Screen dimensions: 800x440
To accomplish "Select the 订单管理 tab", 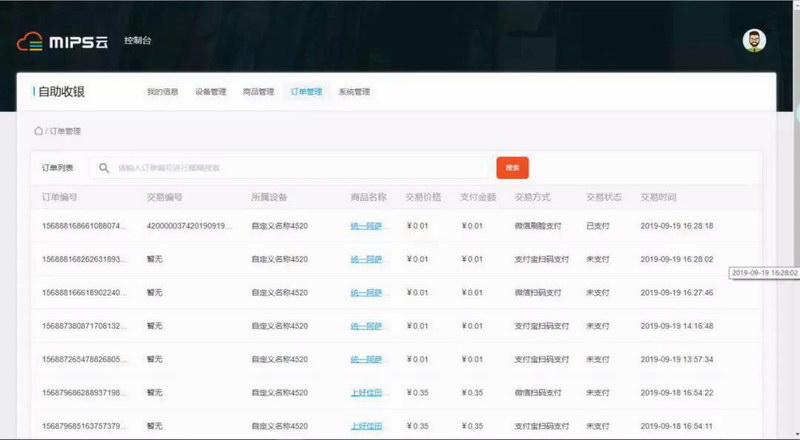I will pyautogui.click(x=306, y=92).
